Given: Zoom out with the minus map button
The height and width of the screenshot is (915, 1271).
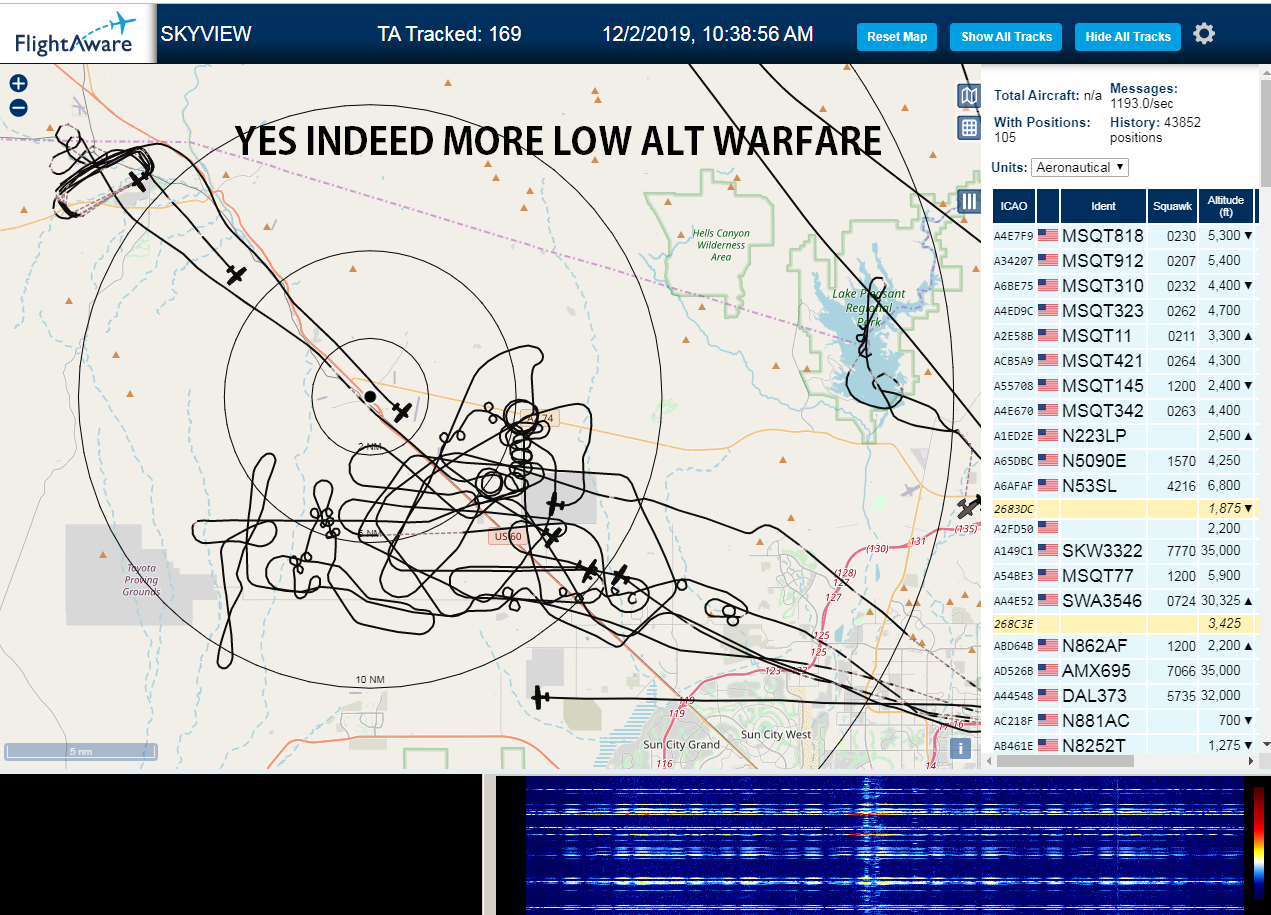Looking at the screenshot, I should point(18,108).
